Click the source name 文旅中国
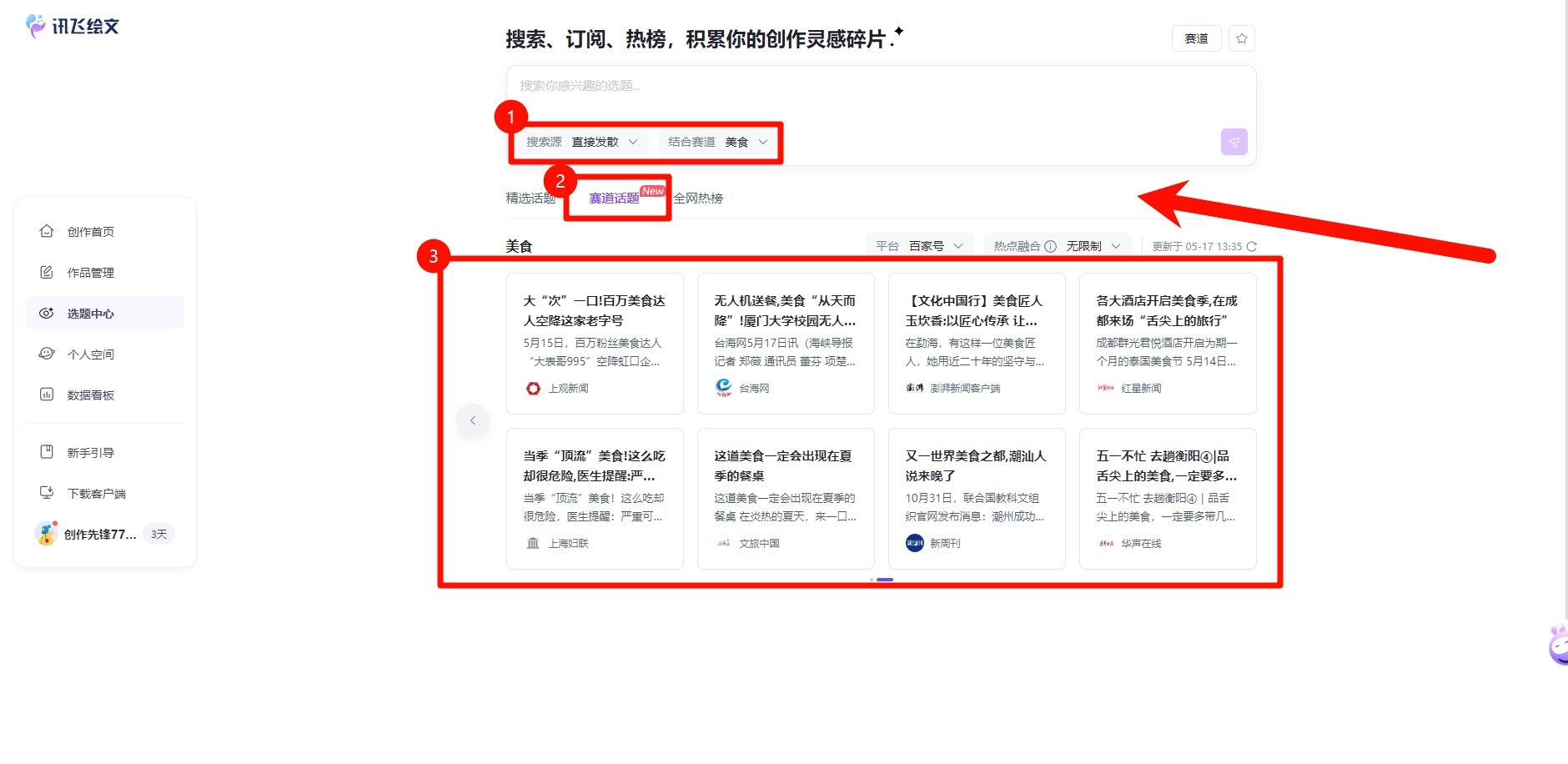This screenshot has width=1568, height=764. 759,543
